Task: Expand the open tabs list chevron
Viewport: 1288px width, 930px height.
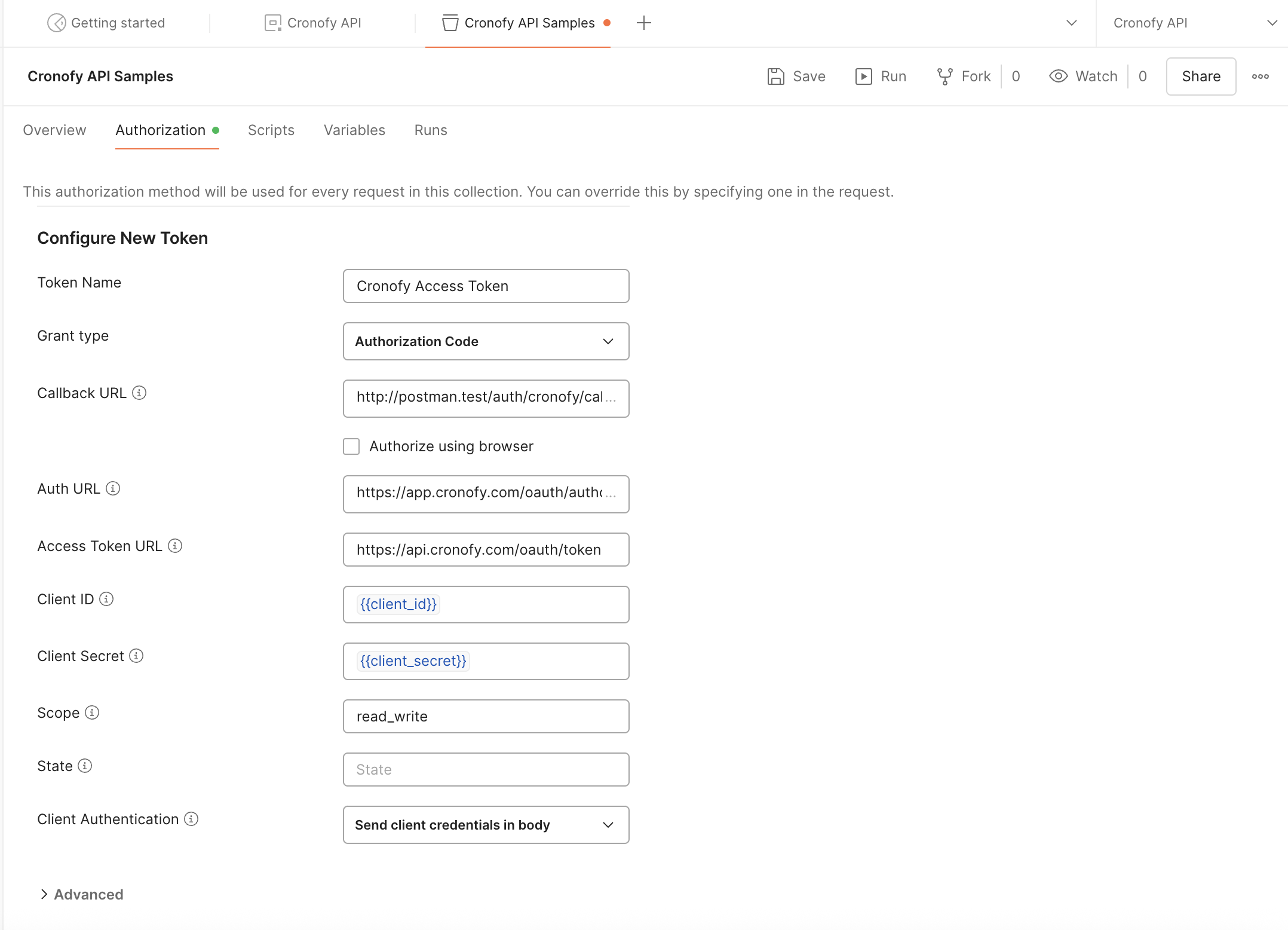Action: coord(1071,23)
